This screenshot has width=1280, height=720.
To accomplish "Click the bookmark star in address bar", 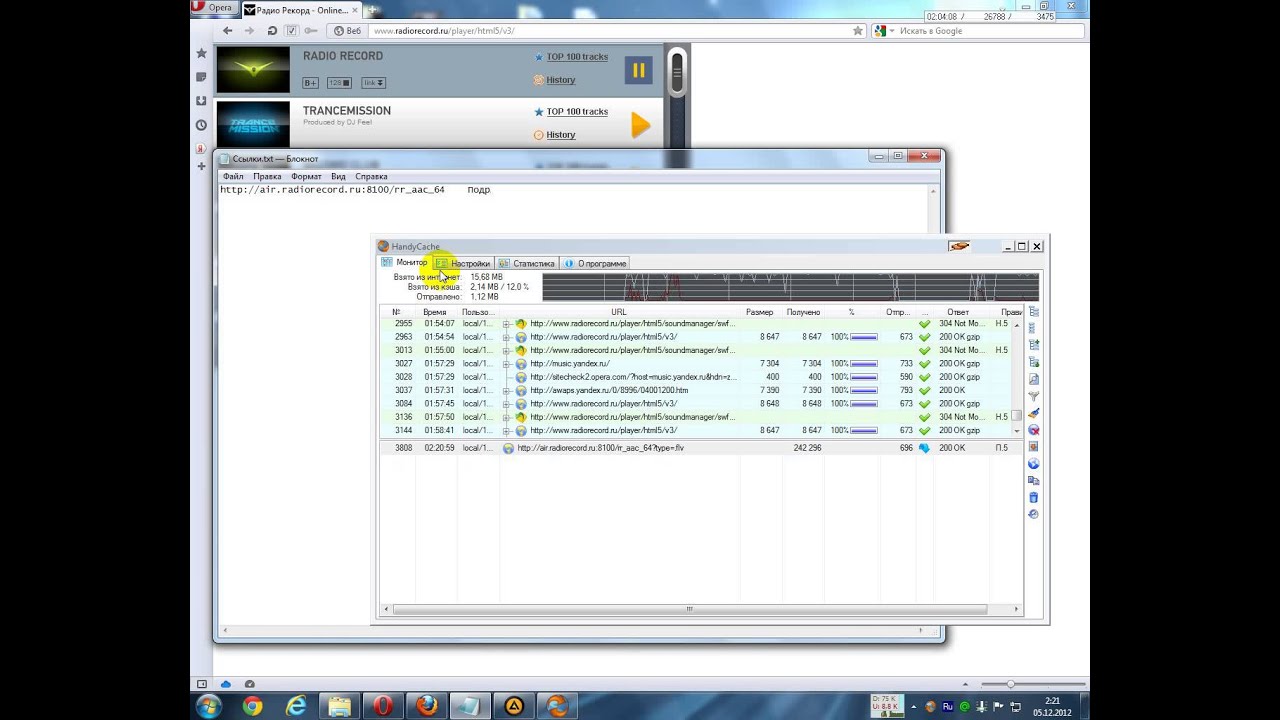I will pos(857,31).
